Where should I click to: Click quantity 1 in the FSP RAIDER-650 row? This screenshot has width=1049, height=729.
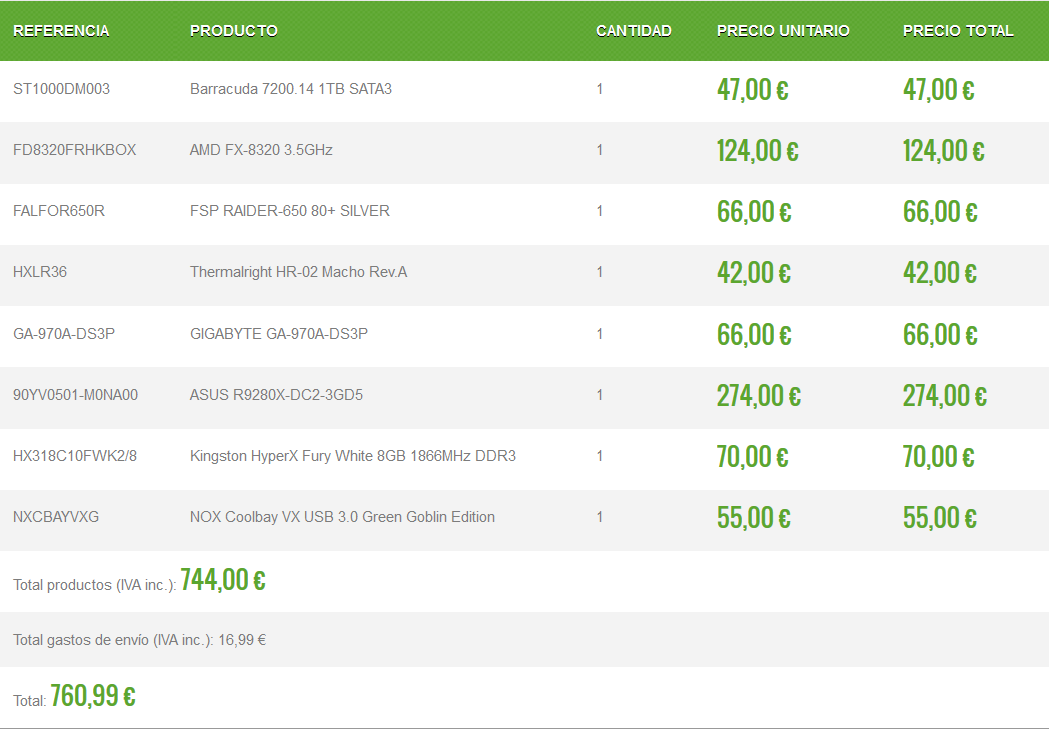click(600, 211)
